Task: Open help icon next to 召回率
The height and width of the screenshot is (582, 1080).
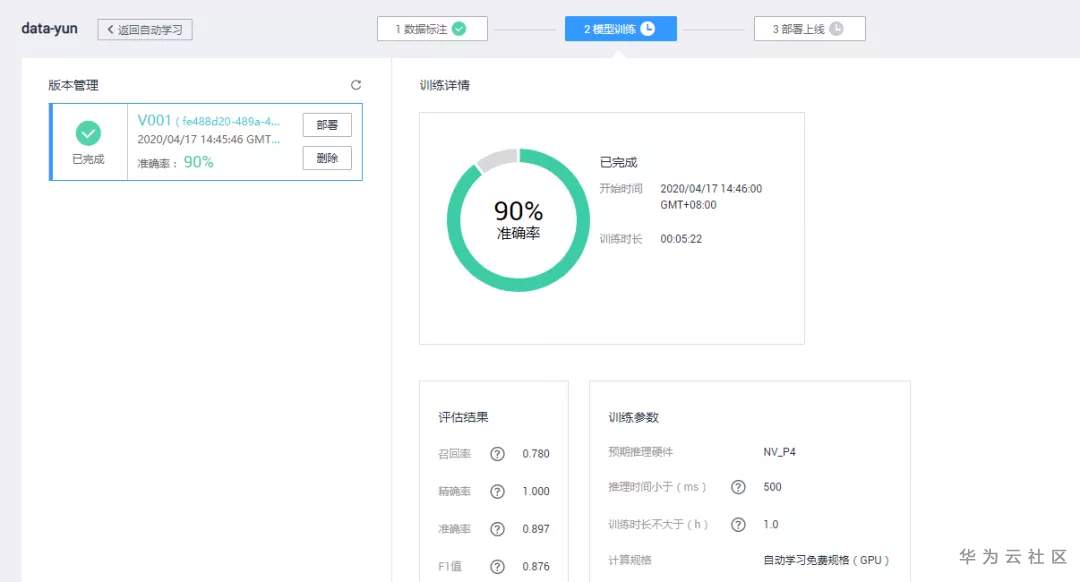Action: click(497, 454)
